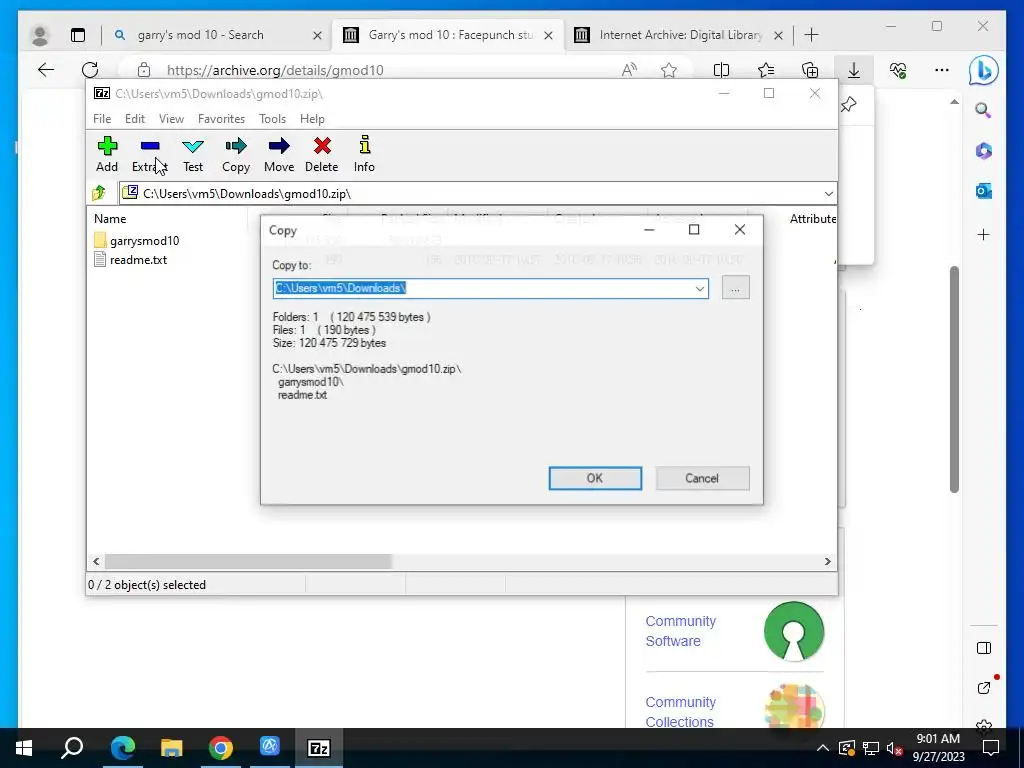Pin the Edge downloads flyout
The width and height of the screenshot is (1024, 768).
pos(848,104)
